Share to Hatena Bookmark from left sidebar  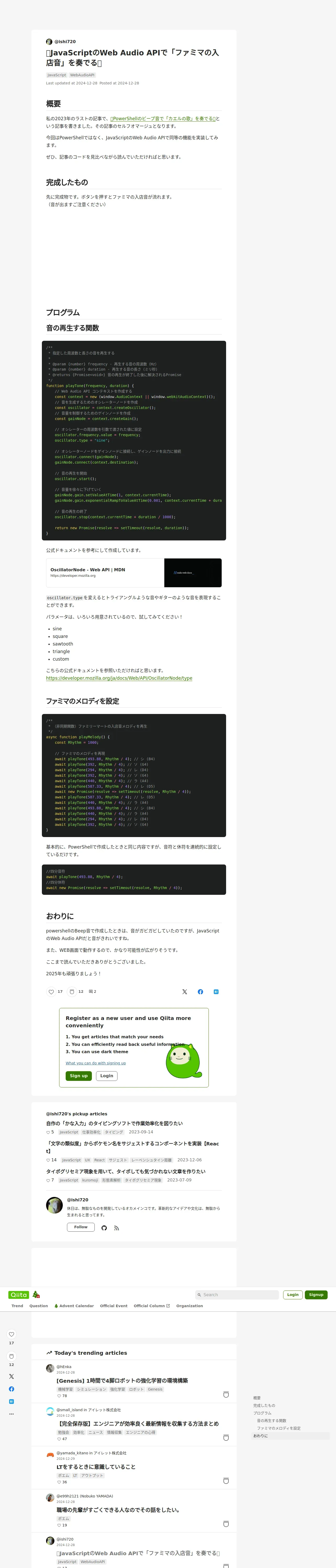(11, 1401)
